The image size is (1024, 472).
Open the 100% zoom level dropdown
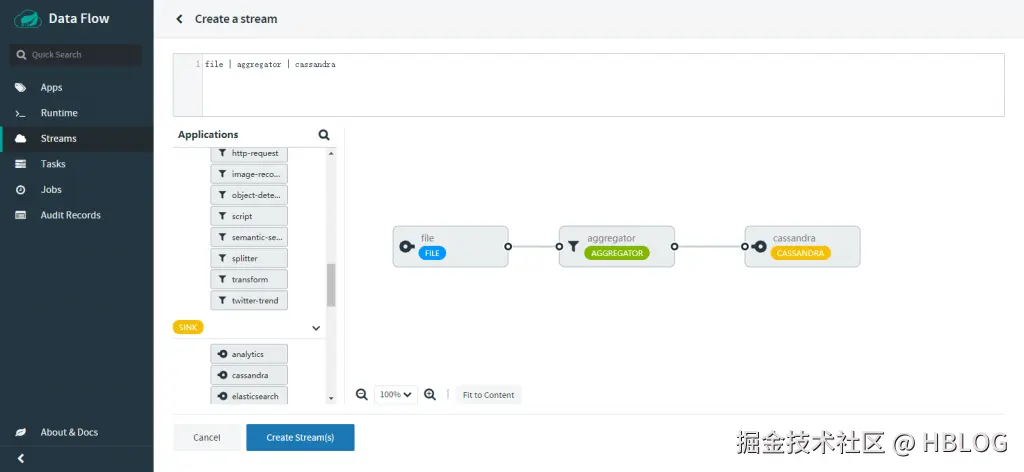point(396,394)
